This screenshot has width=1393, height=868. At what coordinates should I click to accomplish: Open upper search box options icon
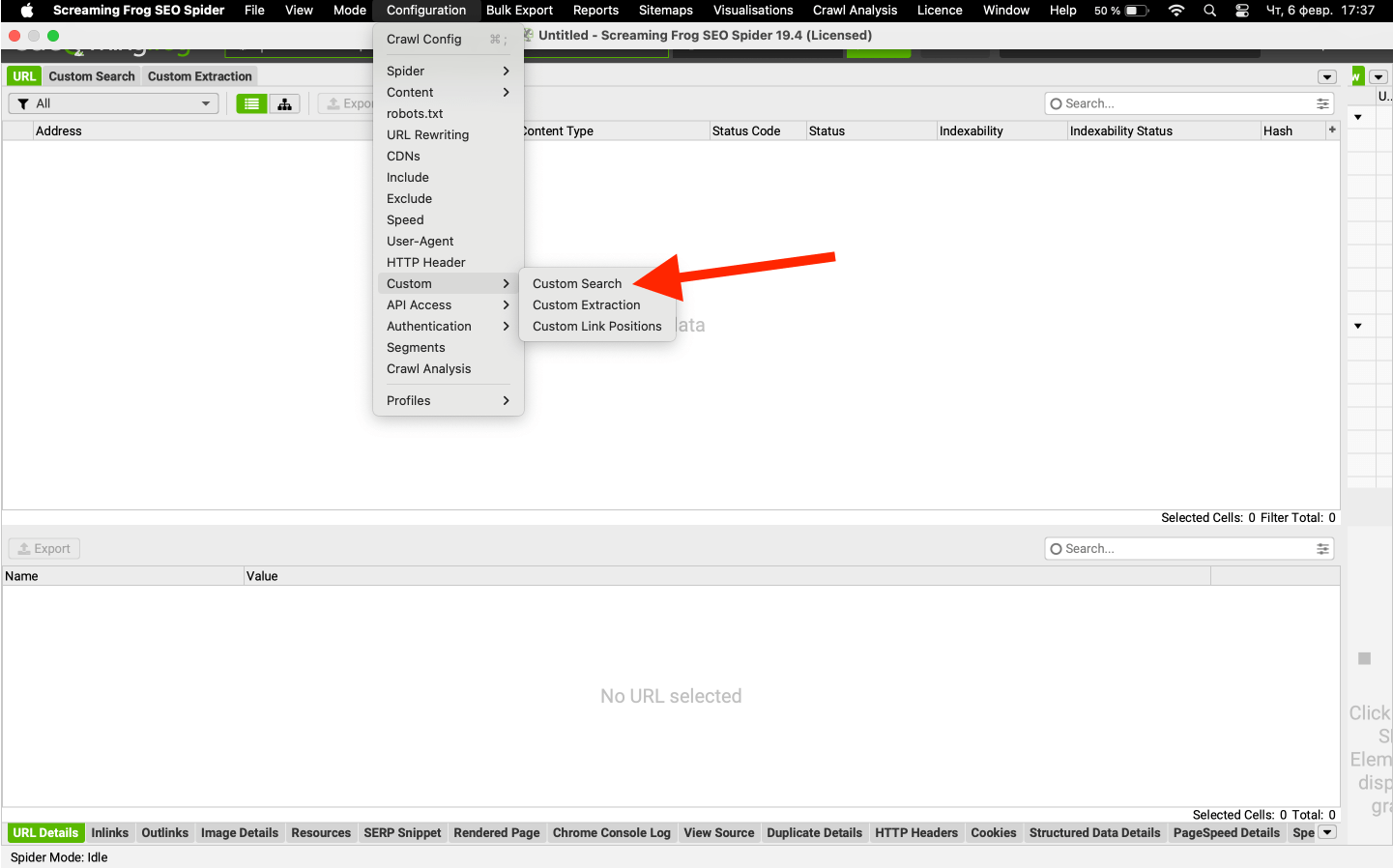pyautogui.click(x=1322, y=103)
